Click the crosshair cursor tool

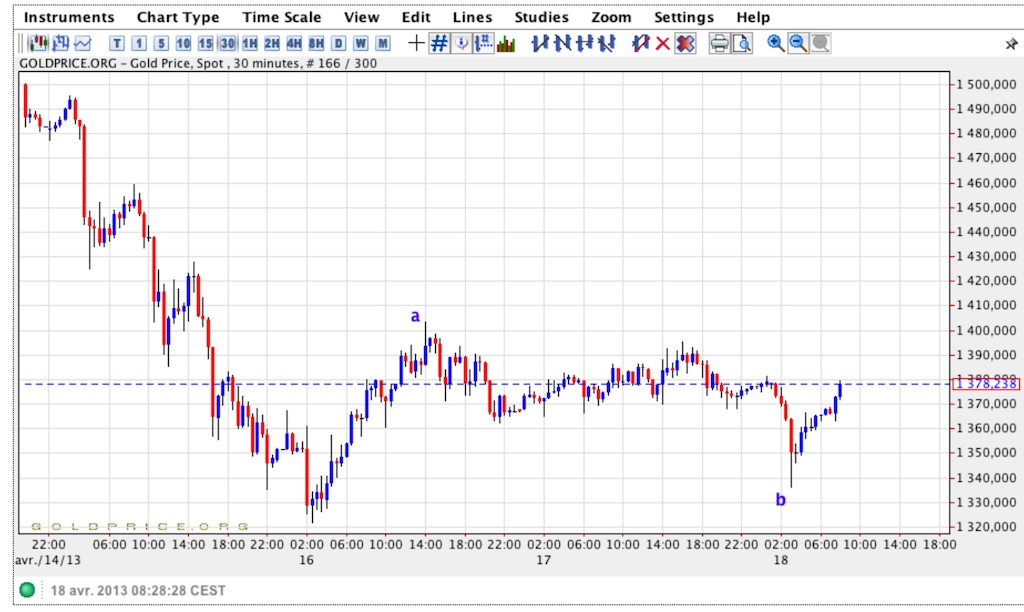[416, 43]
